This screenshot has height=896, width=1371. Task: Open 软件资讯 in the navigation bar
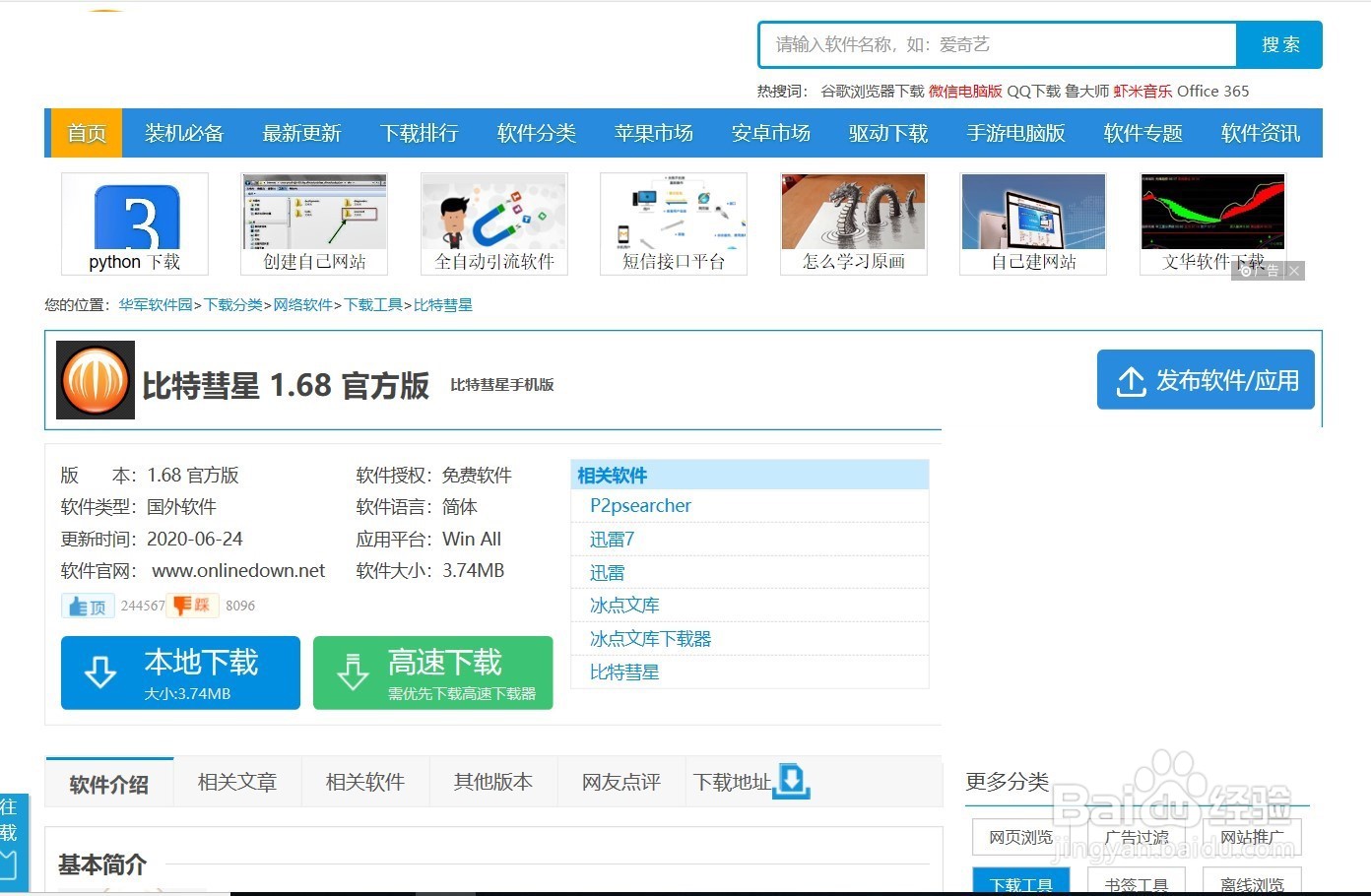pos(1261,133)
